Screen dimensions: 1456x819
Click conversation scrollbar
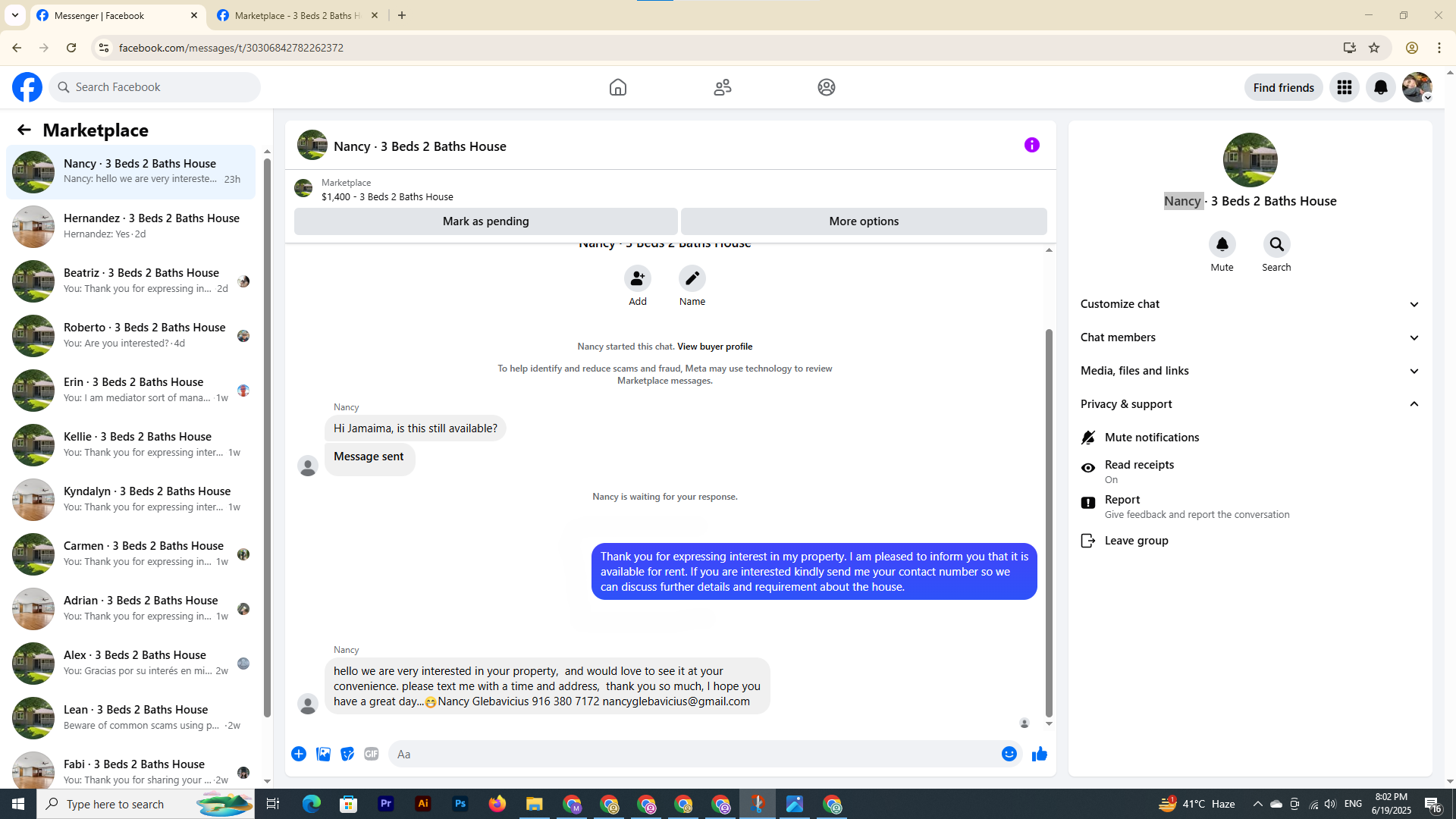(x=1049, y=523)
